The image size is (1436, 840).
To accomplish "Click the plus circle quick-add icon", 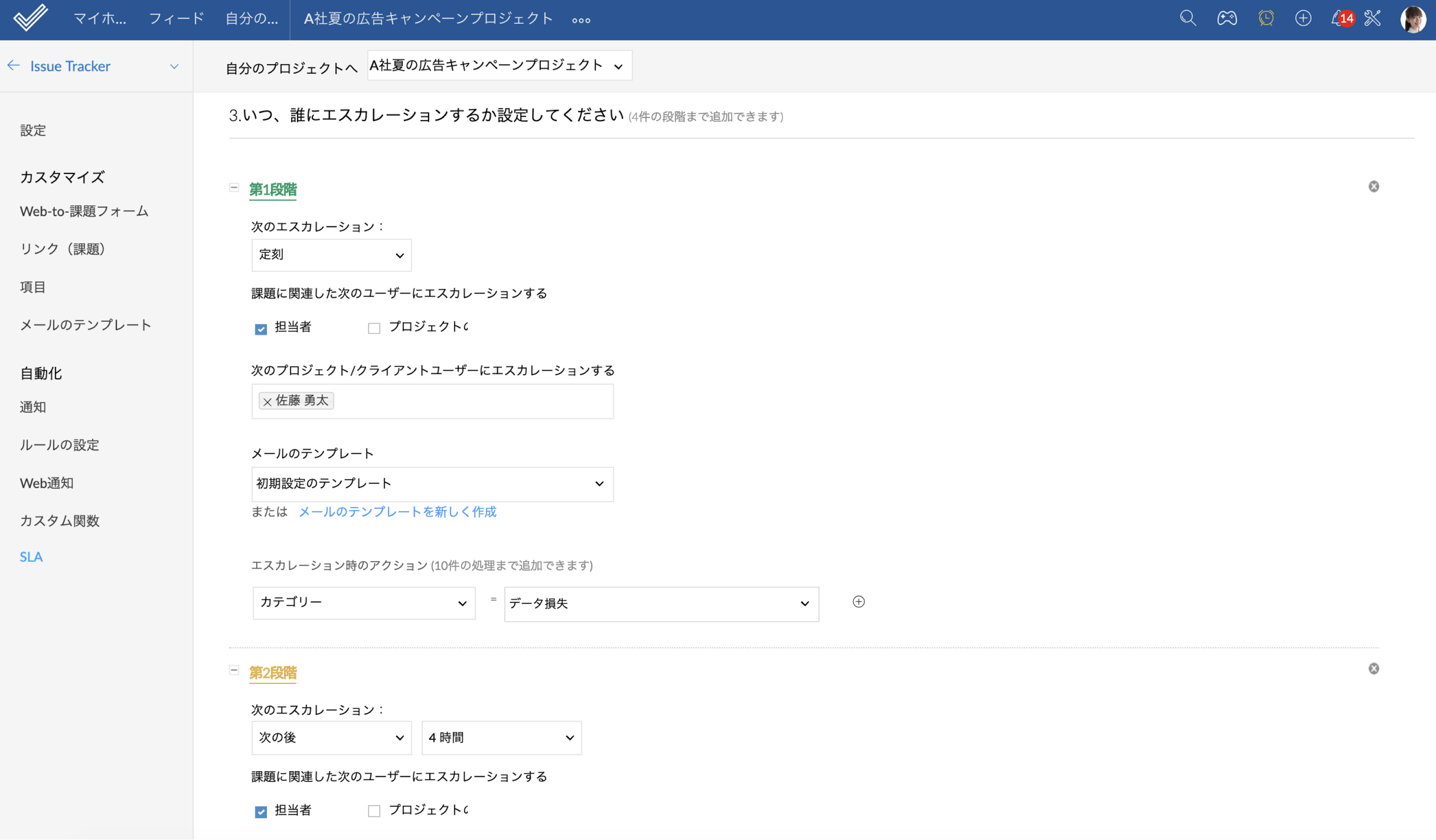I will pyautogui.click(x=1303, y=18).
